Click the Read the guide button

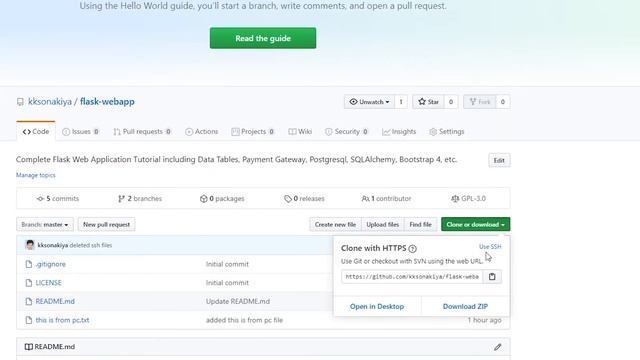click(263, 38)
